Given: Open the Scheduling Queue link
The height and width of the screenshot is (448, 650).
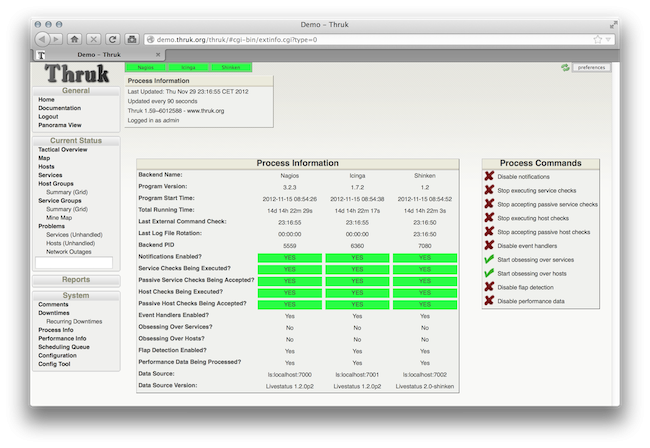Looking at the screenshot, I should [63, 346].
